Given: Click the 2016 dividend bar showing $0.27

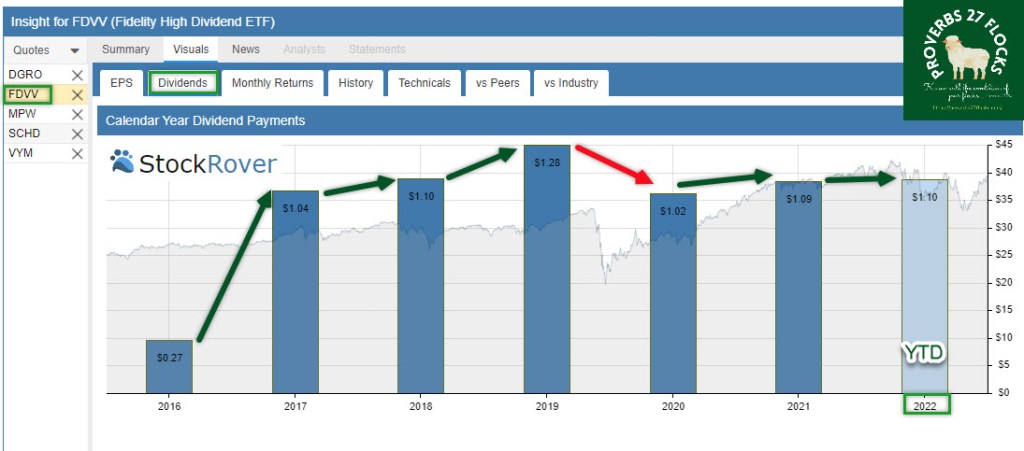Looking at the screenshot, I should point(168,366).
